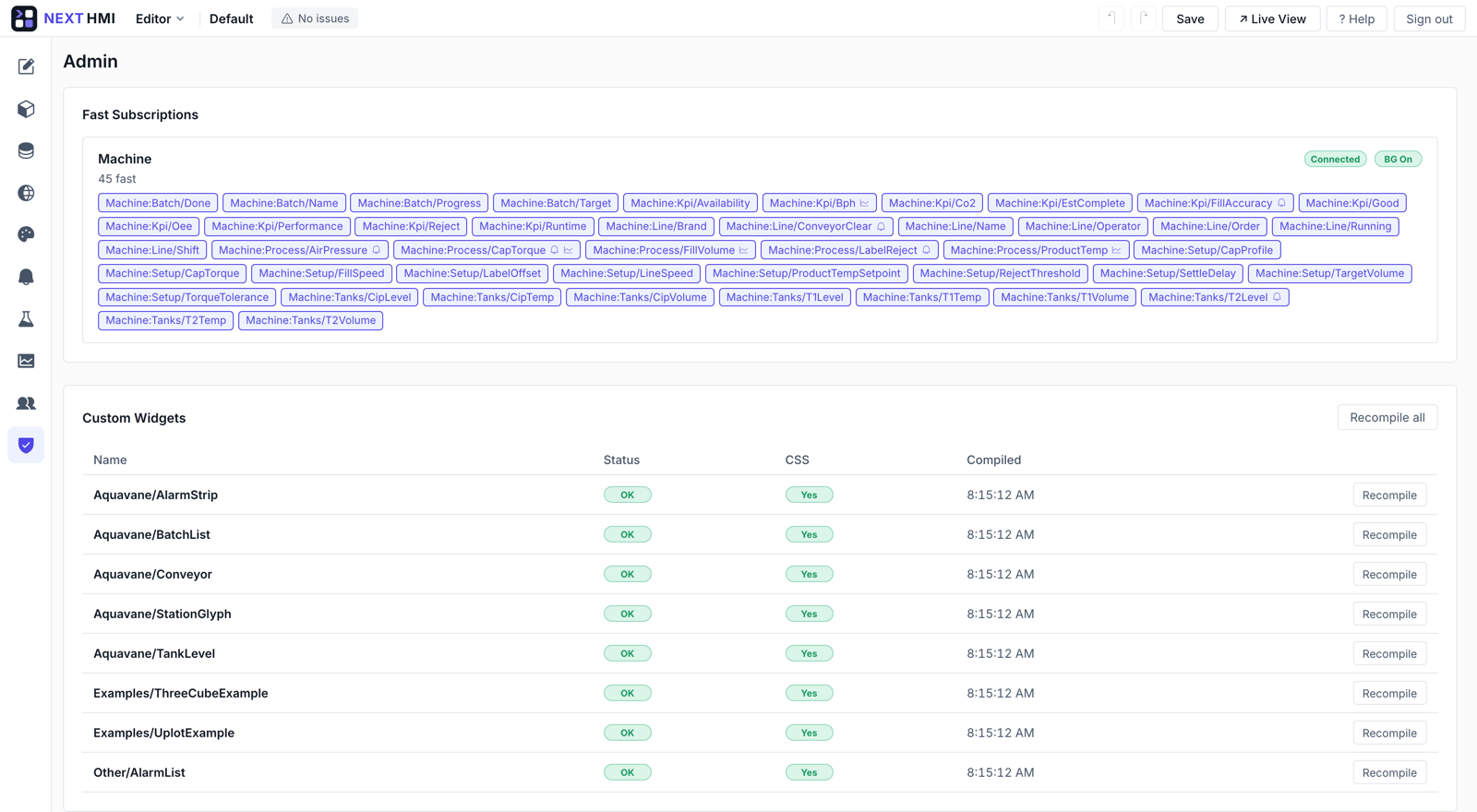This screenshot has height=812, width=1477.
Task: Click chart icon on Machine:Kpi/Bph tag
Action: (864, 203)
